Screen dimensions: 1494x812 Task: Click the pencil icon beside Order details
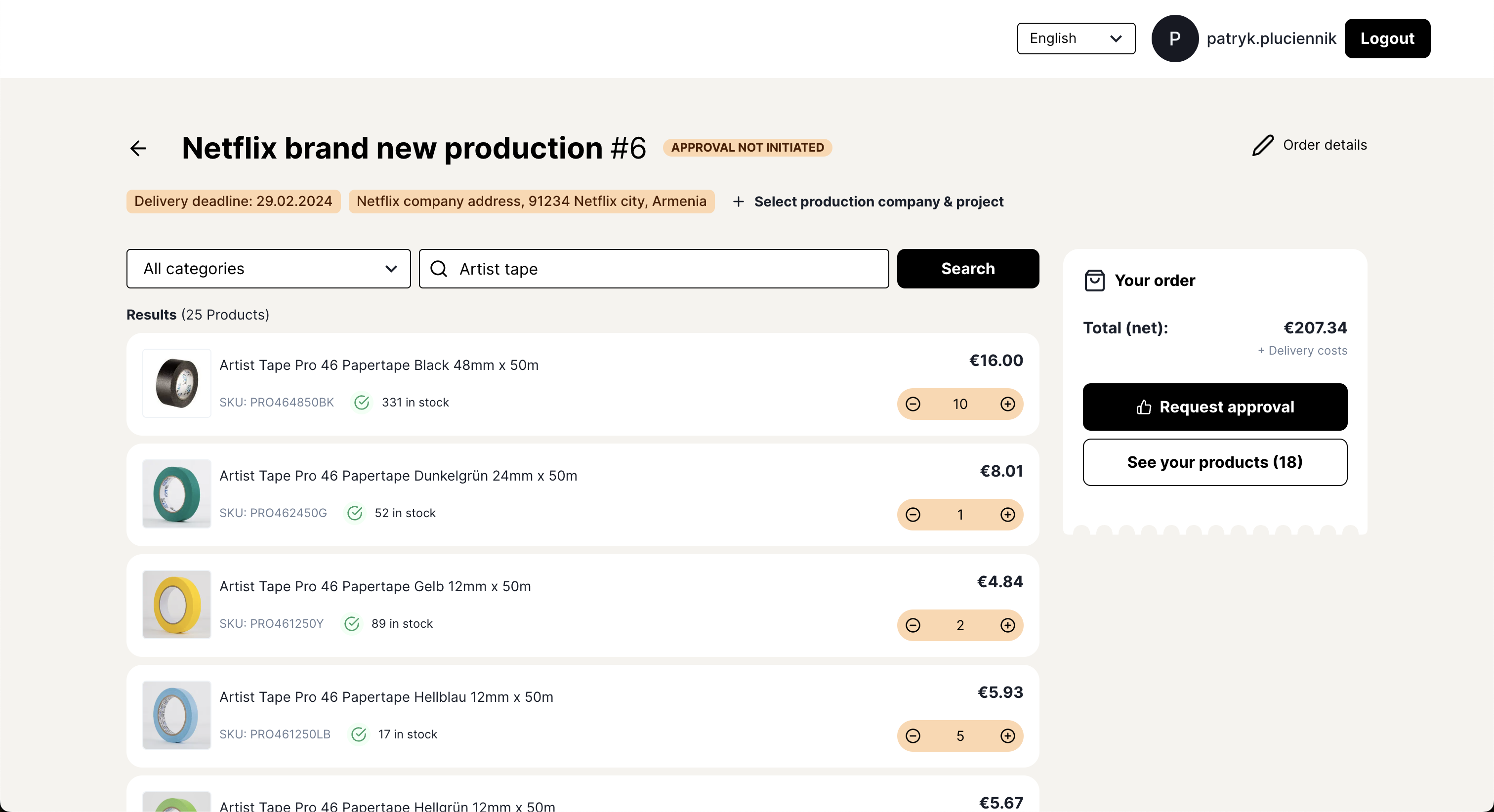(1263, 145)
